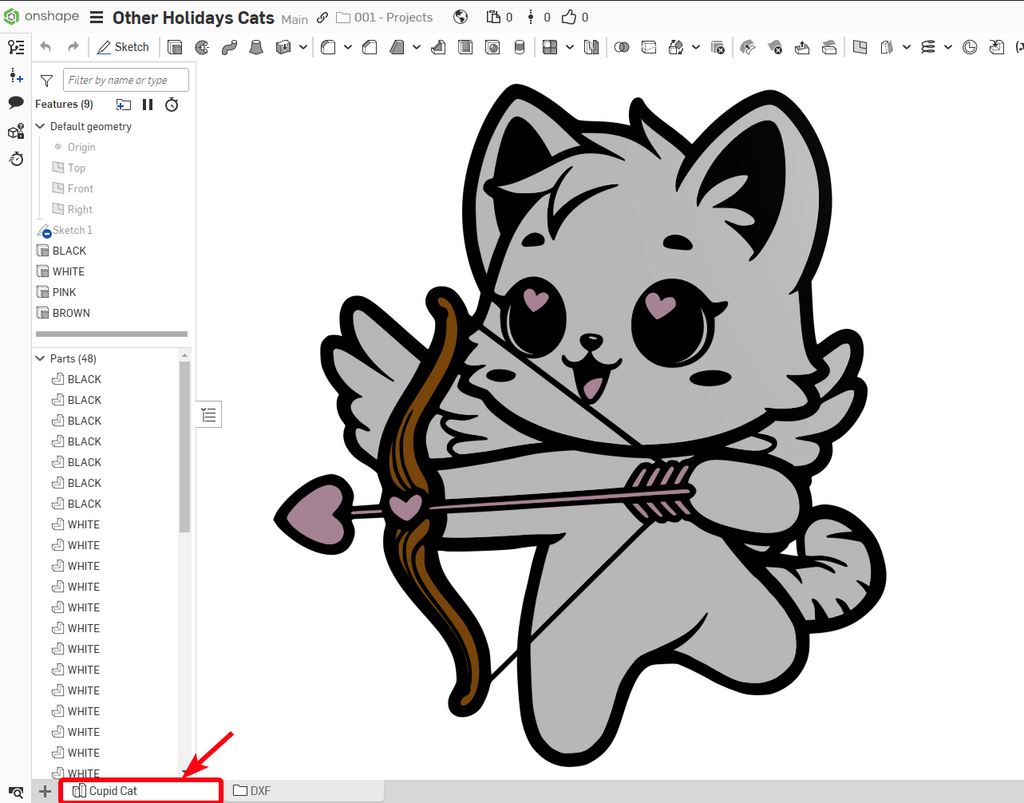
Task: Click the Onshape logo
Action: point(42,16)
